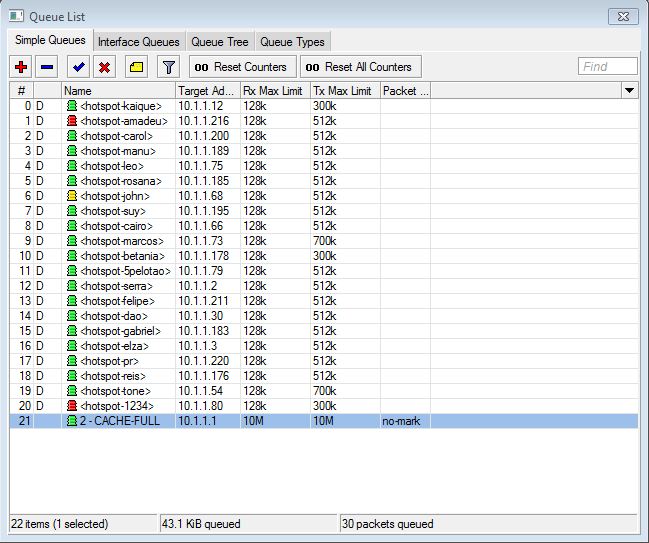The height and width of the screenshot is (543, 649).
Task: Click the queue icon of hotspot-dao
Action: (x=72, y=316)
